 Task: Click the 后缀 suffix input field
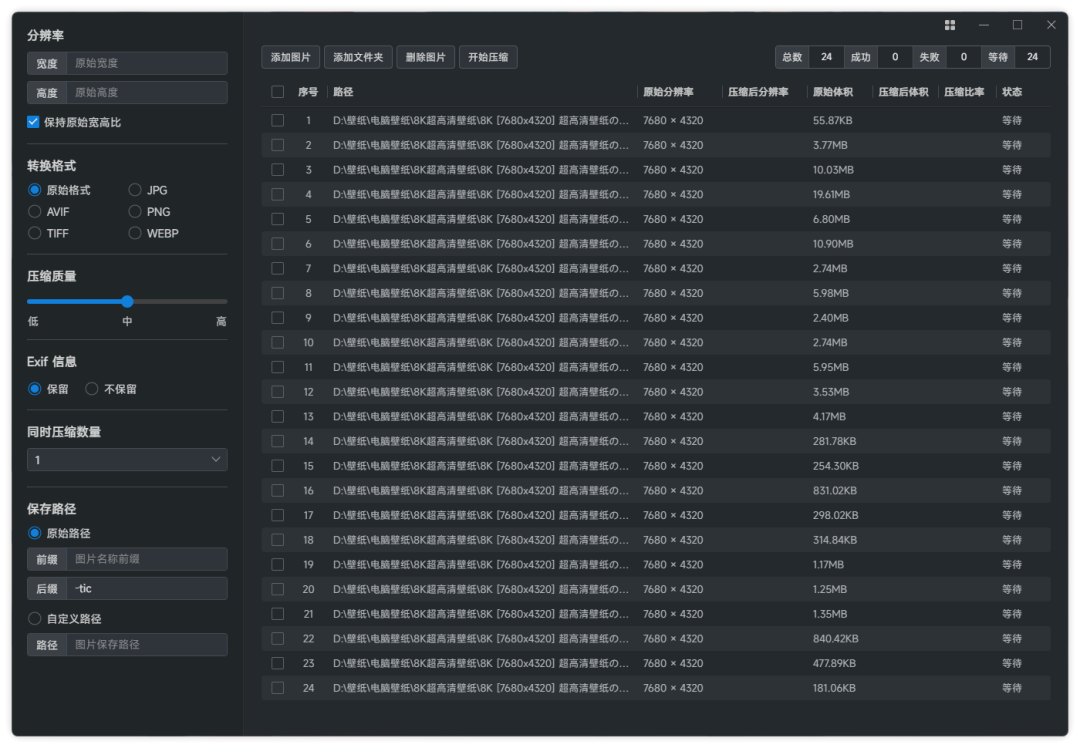(147, 589)
